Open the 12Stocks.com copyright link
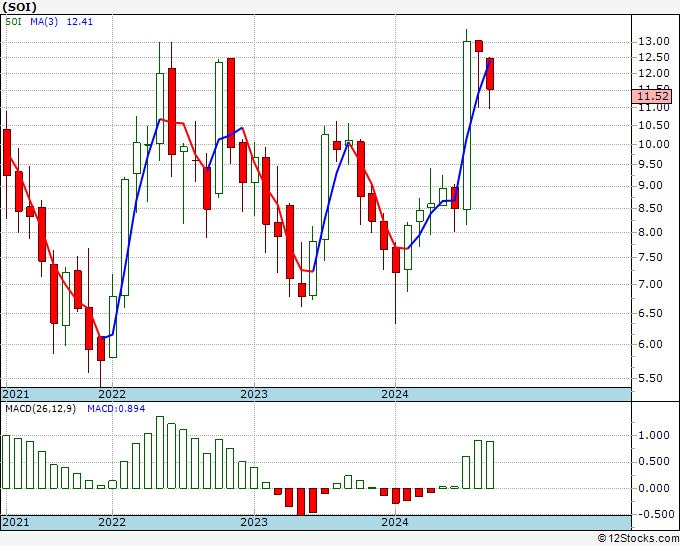Screen dimensions: 680x546 pos(638,538)
